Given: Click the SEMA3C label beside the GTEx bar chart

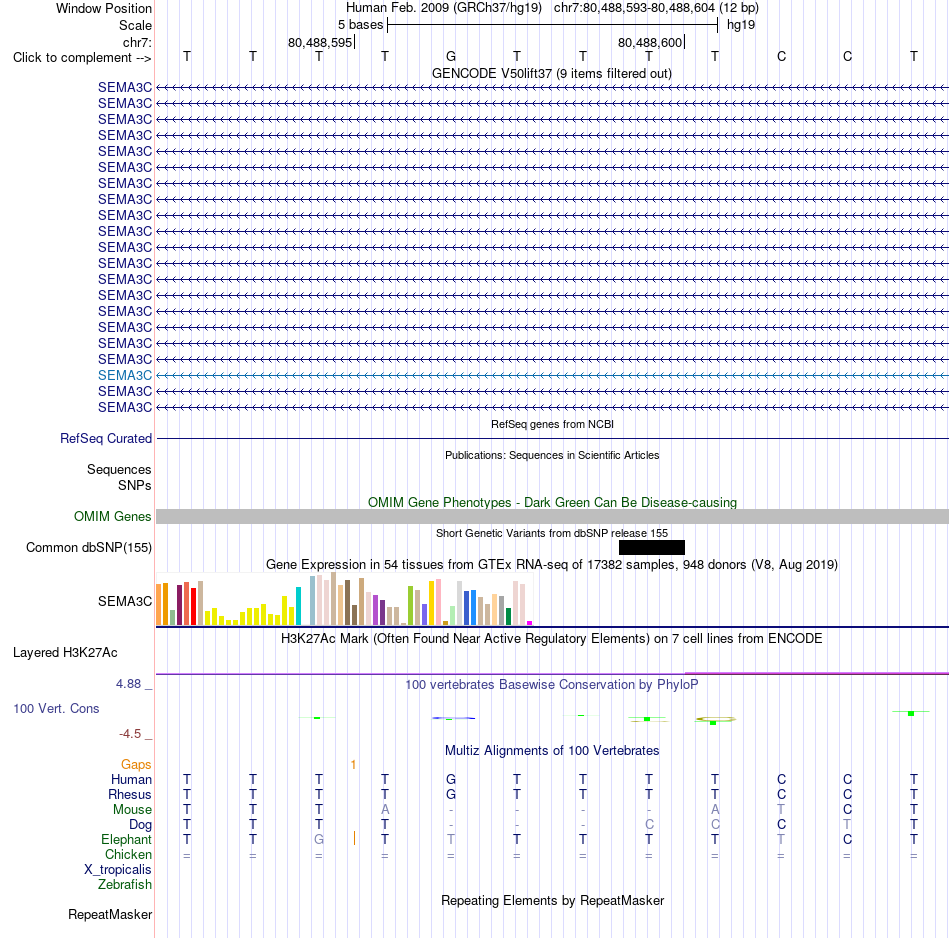Looking at the screenshot, I should [125, 601].
